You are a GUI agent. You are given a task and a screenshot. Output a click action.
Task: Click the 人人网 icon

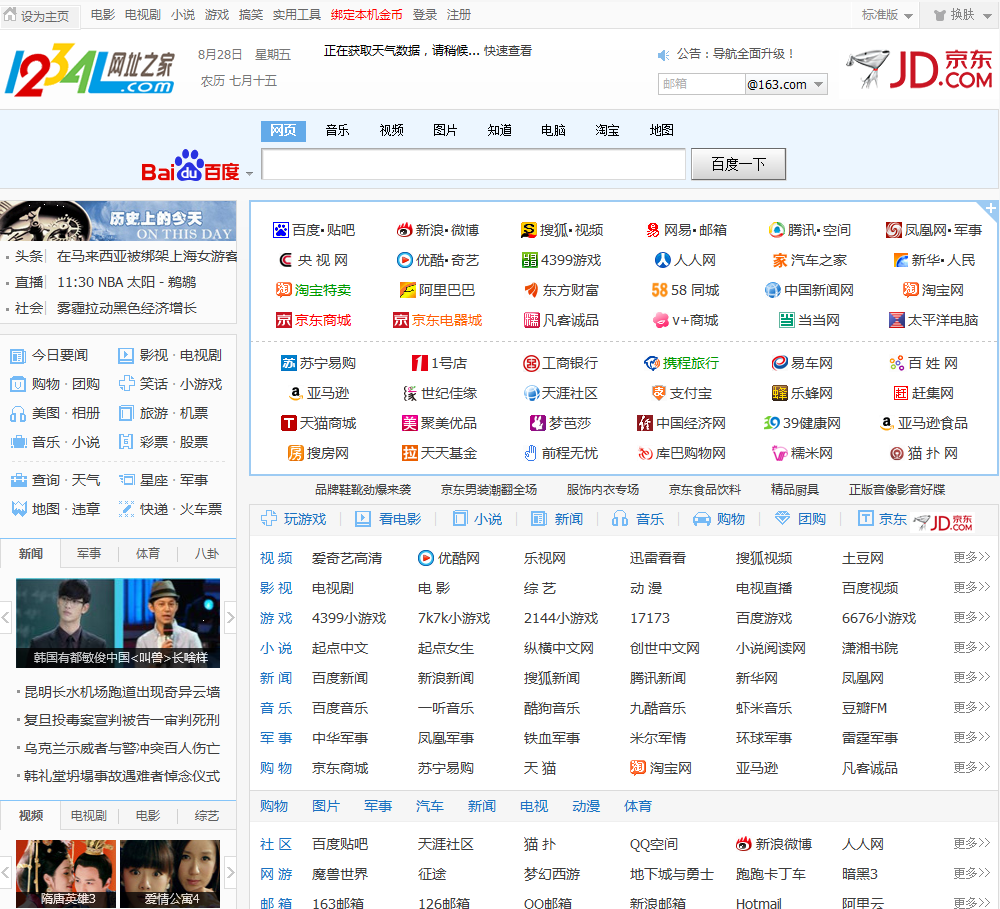pyautogui.click(x=663, y=260)
